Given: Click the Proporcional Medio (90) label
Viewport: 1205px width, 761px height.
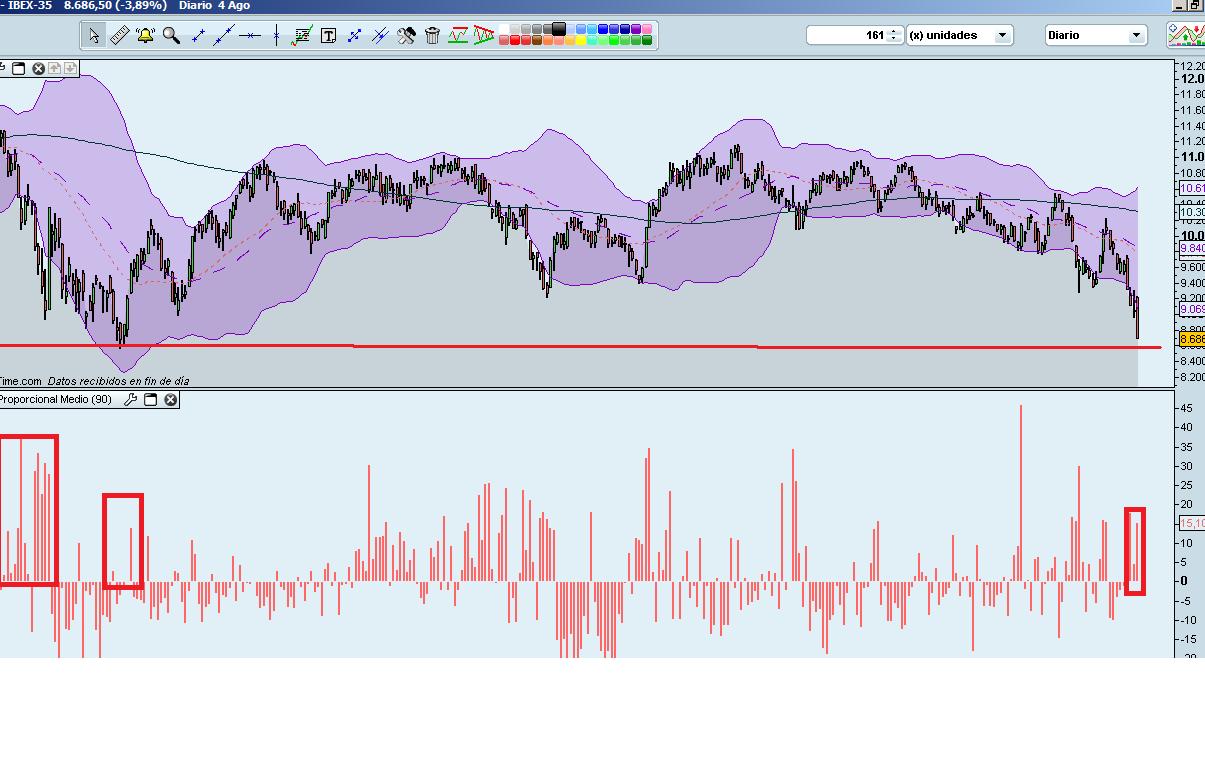Looking at the screenshot, I should [56, 400].
